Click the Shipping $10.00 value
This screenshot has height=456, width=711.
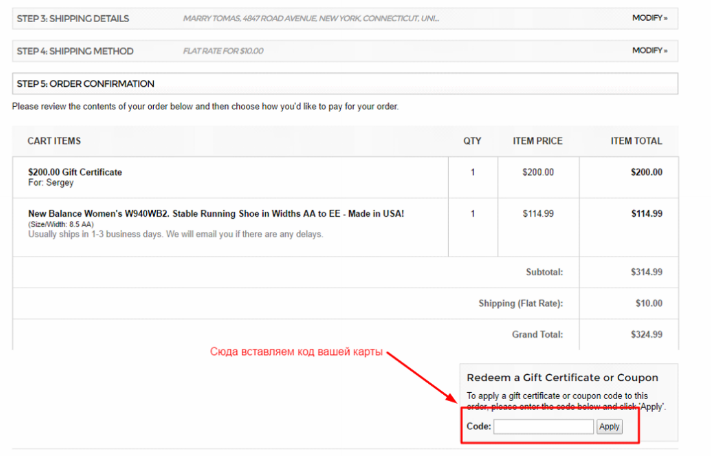(649, 303)
